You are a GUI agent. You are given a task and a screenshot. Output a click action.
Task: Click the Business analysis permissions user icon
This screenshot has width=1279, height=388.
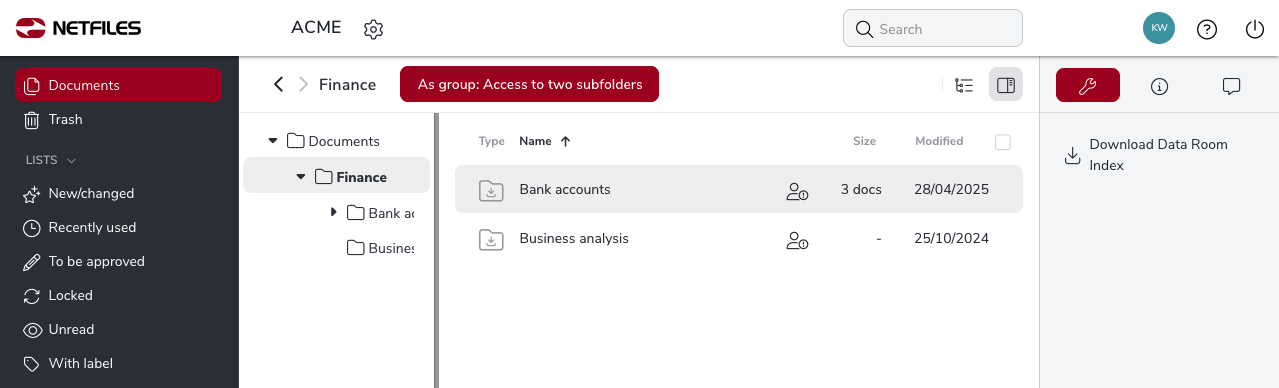coord(797,240)
